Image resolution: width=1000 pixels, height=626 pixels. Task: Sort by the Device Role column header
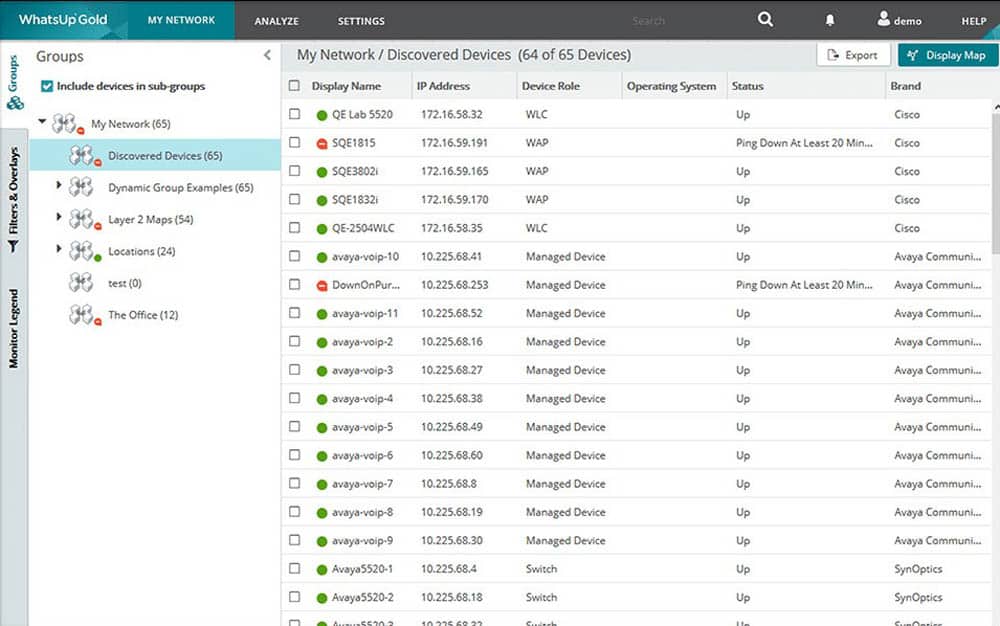click(x=551, y=86)
